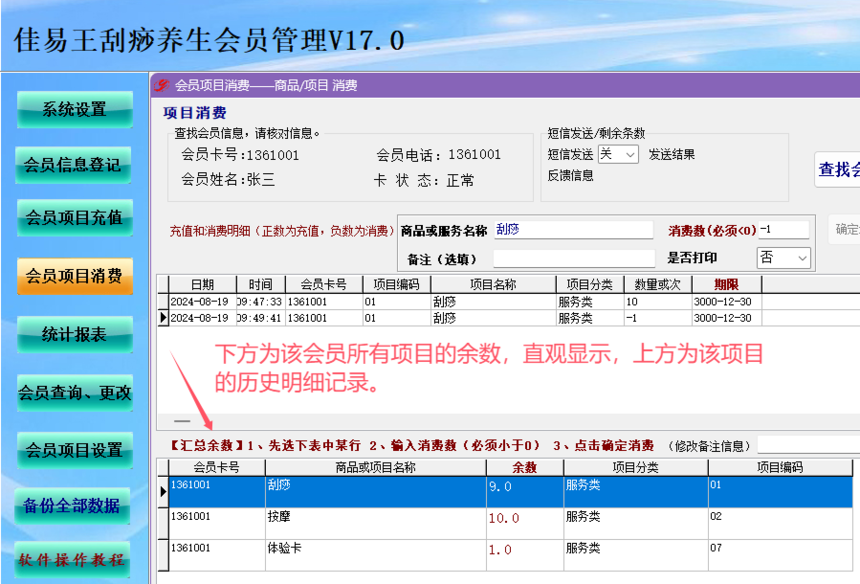Image resolution: width=860 pixels, height=584 pixels.
Task: Click the 商品或项目名称 column header
Action: pos(376,468)
